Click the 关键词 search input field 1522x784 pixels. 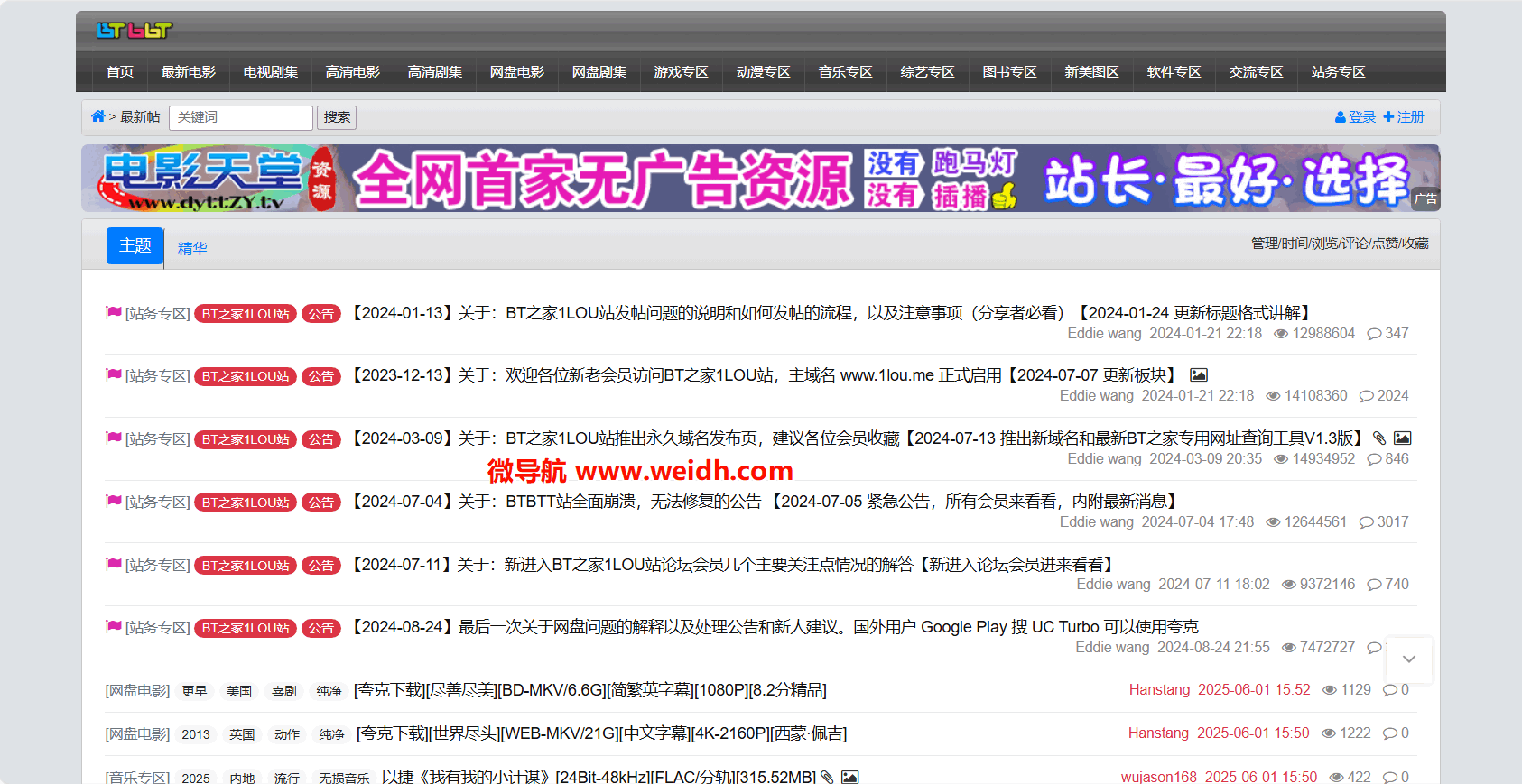pos(240,117)
